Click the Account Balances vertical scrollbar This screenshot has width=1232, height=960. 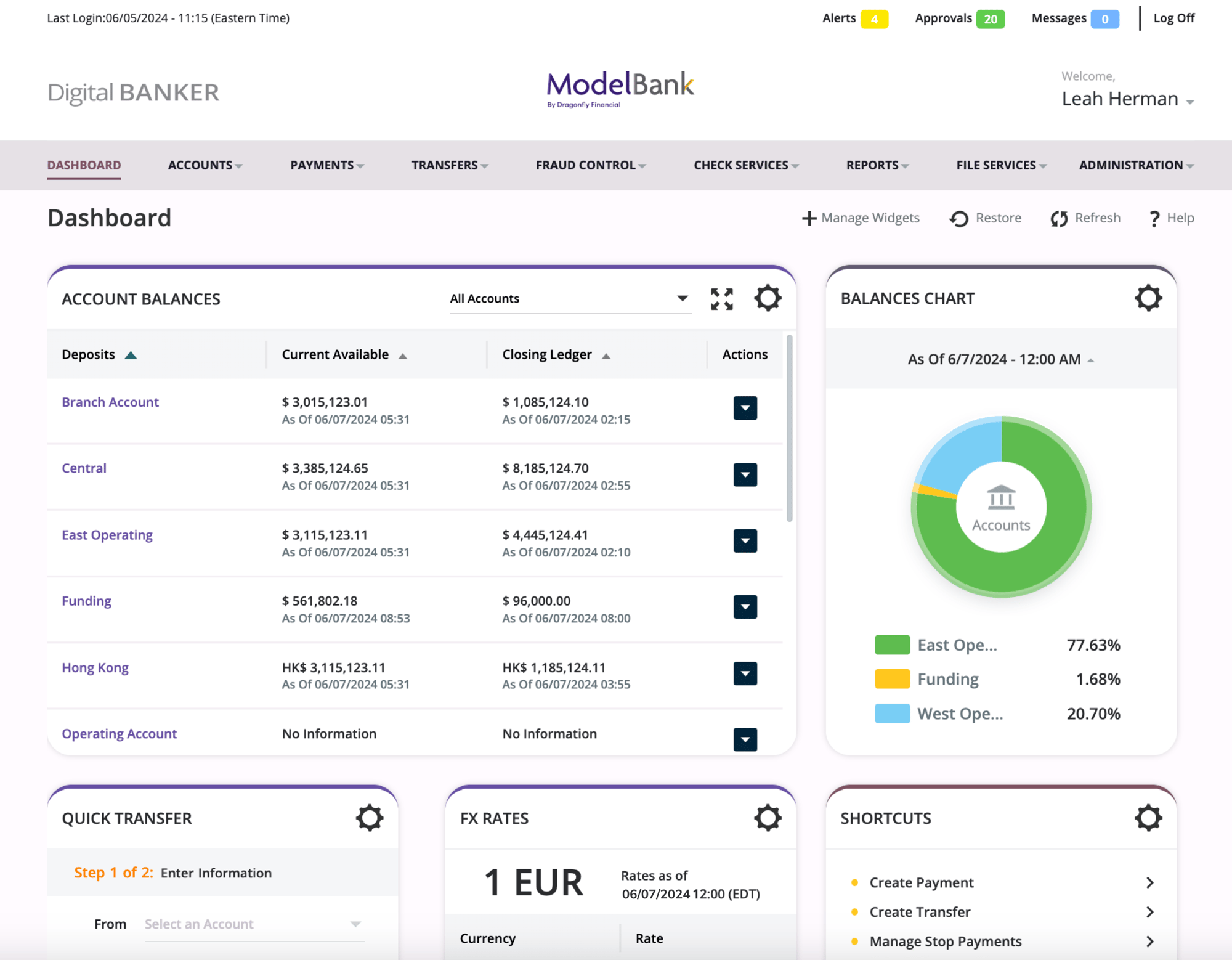pos(789,428)
